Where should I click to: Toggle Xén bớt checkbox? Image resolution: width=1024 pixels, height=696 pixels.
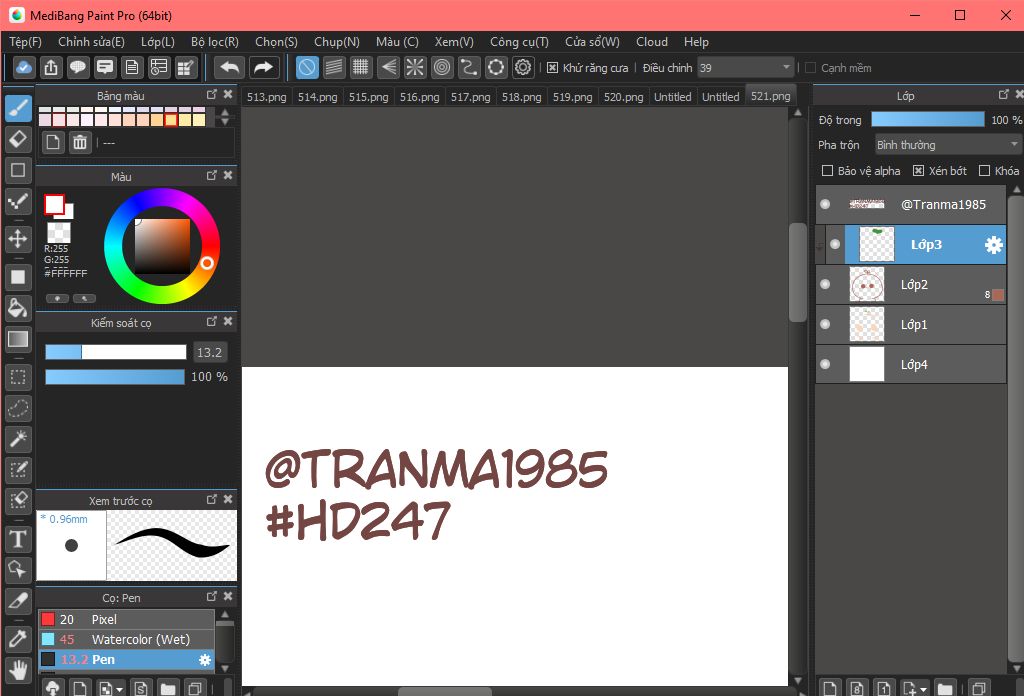(x=918, y=170)
